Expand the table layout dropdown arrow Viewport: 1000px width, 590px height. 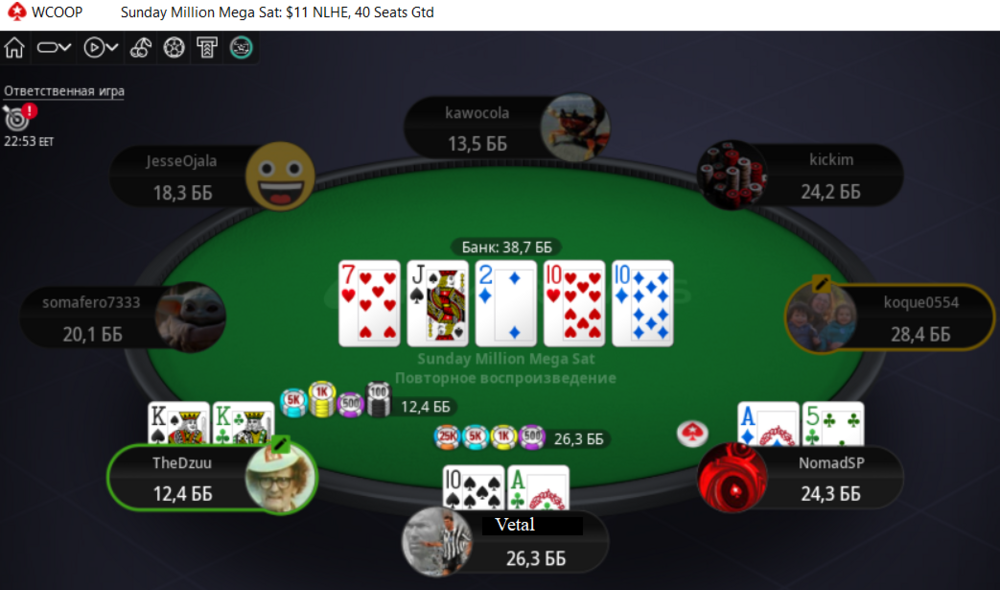[x=65, y=47]
